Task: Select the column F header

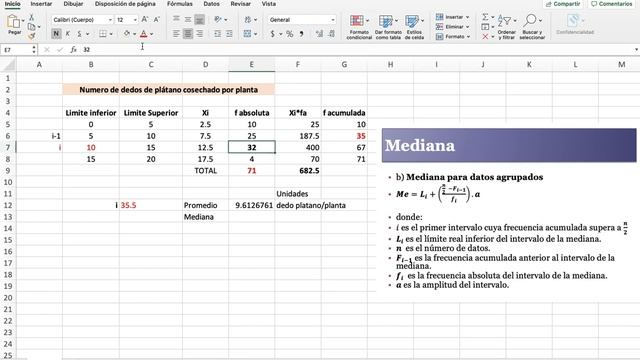Action: 298,64
